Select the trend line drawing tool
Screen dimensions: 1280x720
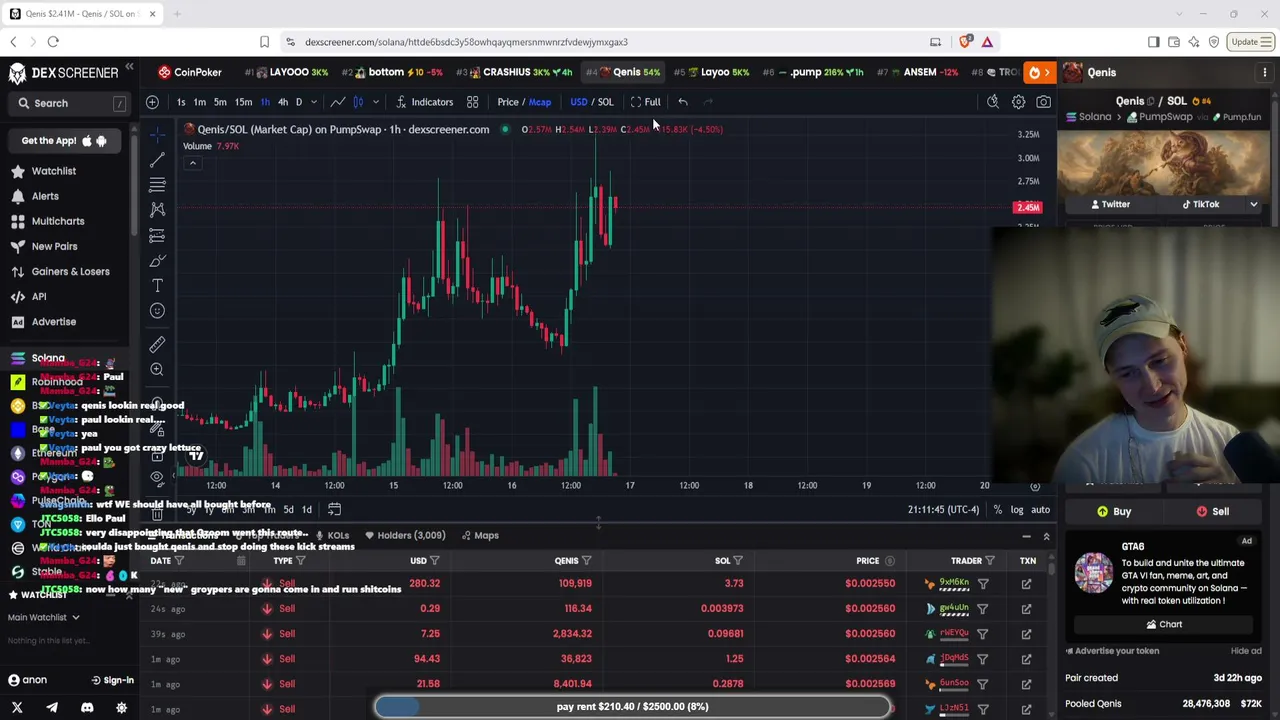click(x=157, y=160)
